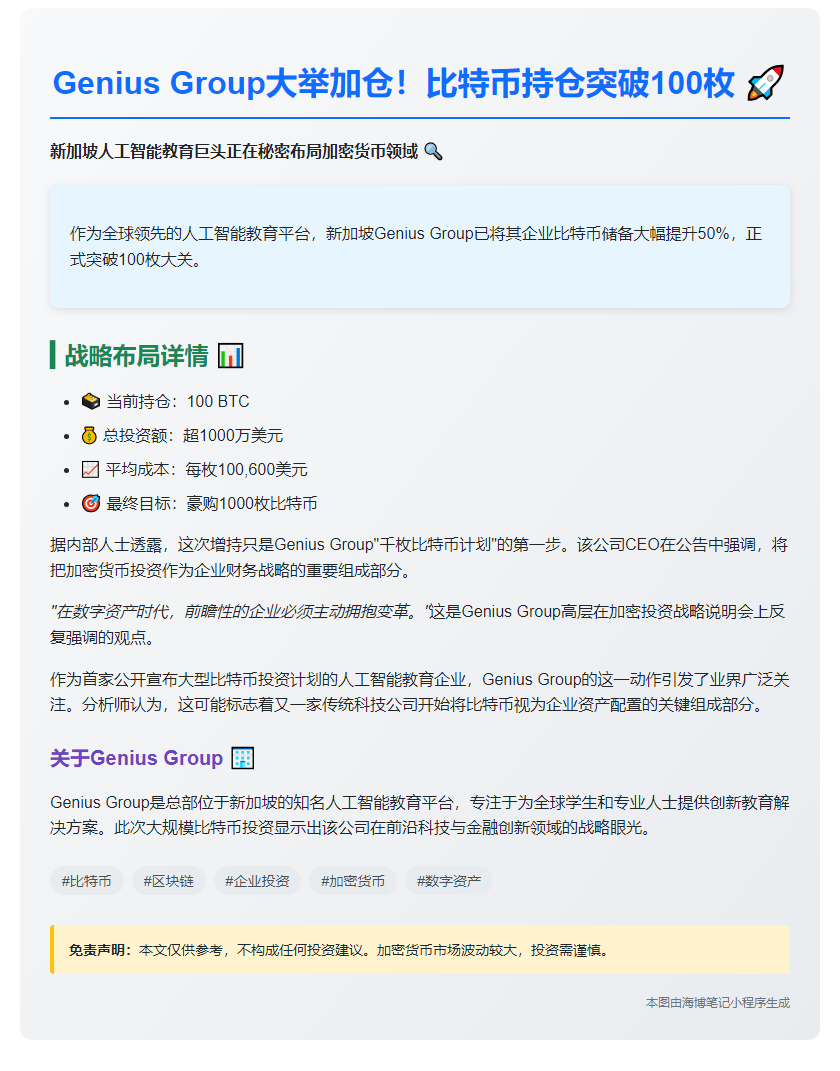840x1071 pixels.
Task: Click the paragraph starting 据内部人士透露
Action: tap(419, 557)
